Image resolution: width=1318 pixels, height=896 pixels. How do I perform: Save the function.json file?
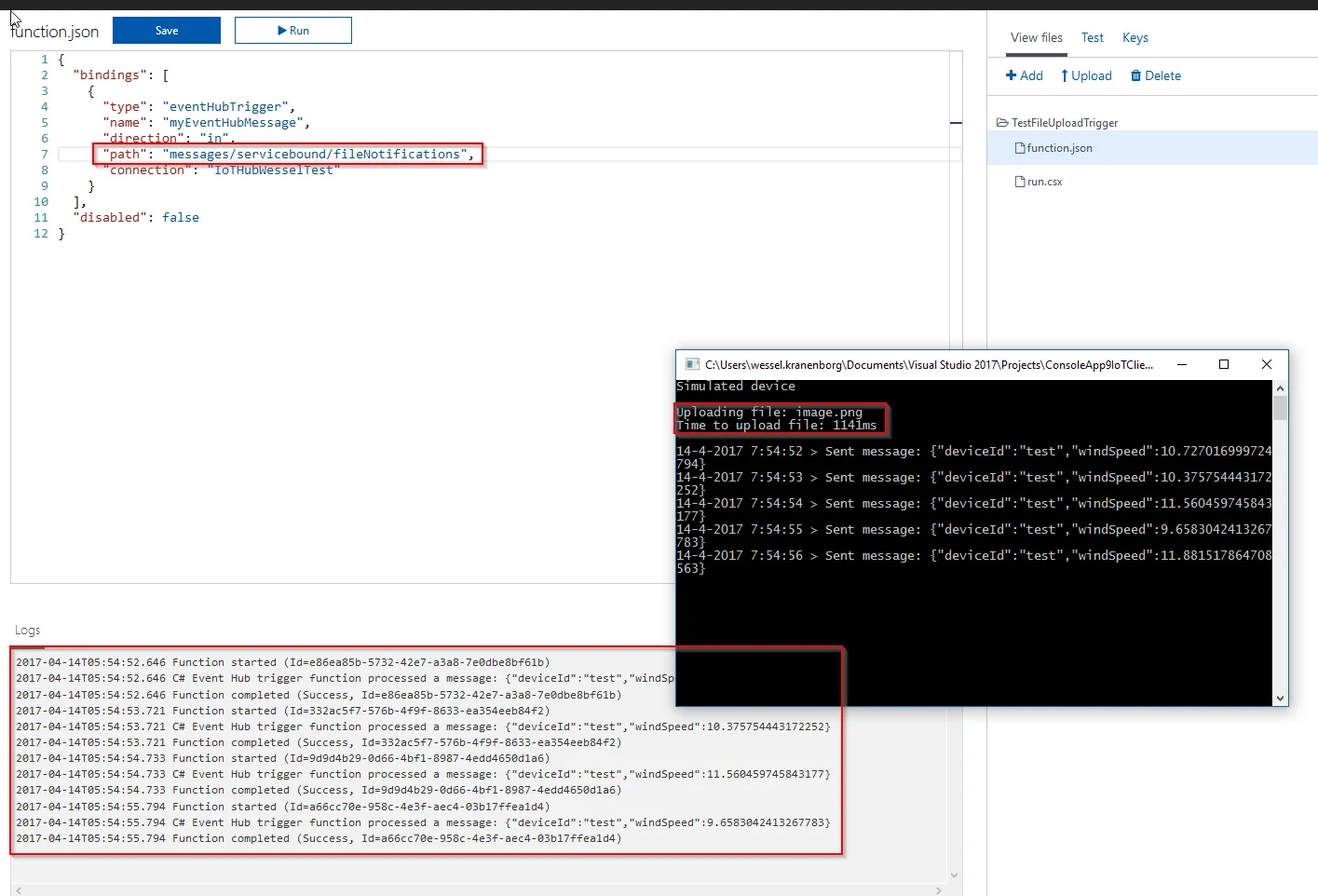click(167, 31)
